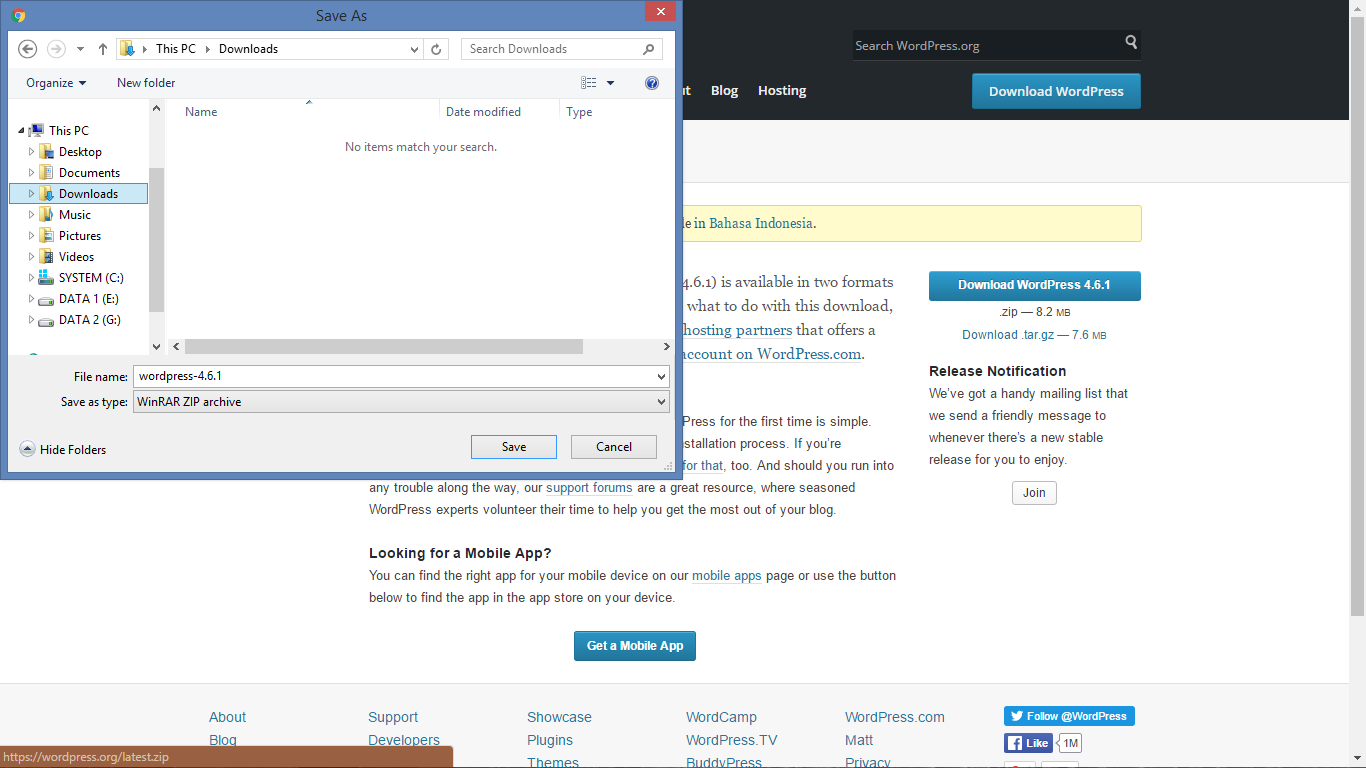
Task: Collapse the This PC tree node
Action: point(21,130)
